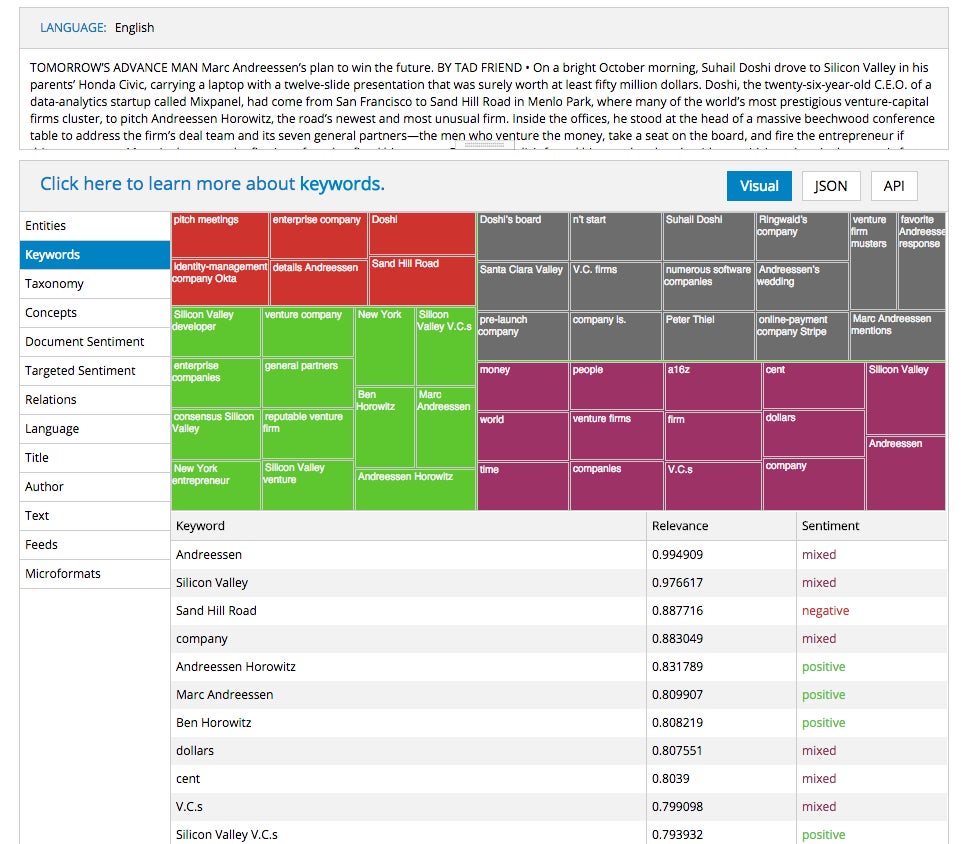Viewport: 969px width, 844px height.
Task: Click the green 'Andreessen Horowitz' treemap tile
Action: click(415, 489)
